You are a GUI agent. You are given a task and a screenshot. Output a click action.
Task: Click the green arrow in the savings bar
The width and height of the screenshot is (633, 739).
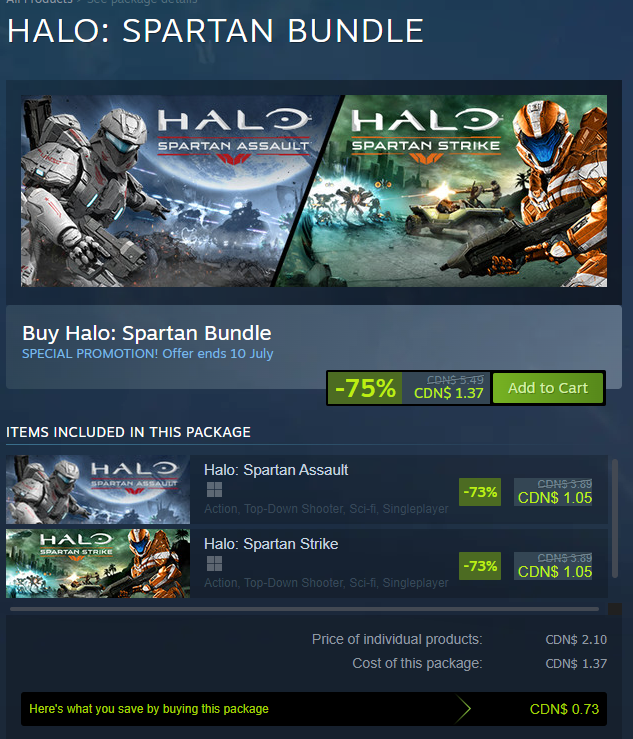pyautogui.click(x=463, y=708)
